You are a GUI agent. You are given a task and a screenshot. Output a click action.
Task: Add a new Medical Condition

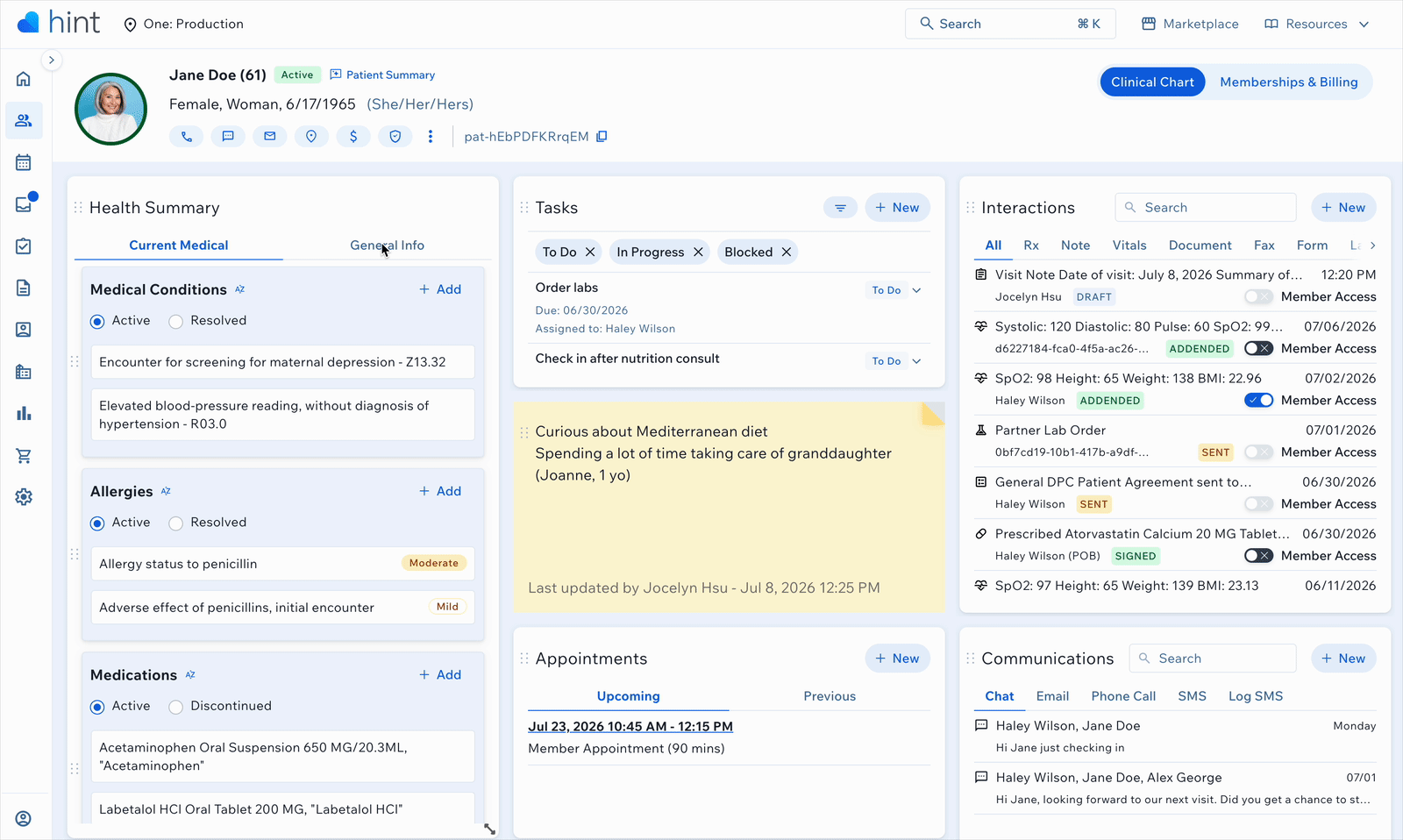pos(440,289)
